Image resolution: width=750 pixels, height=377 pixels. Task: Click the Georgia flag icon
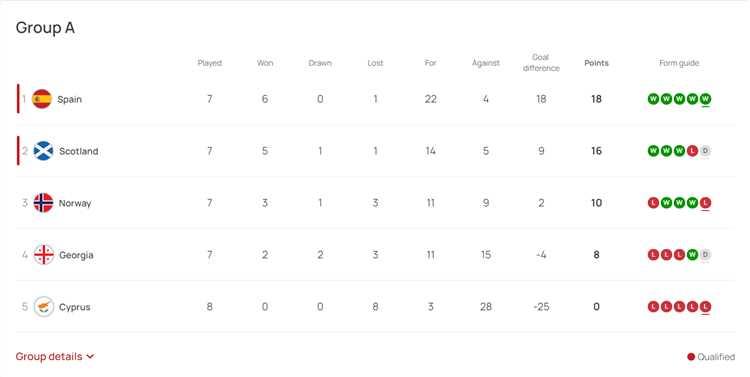(44, 255)
